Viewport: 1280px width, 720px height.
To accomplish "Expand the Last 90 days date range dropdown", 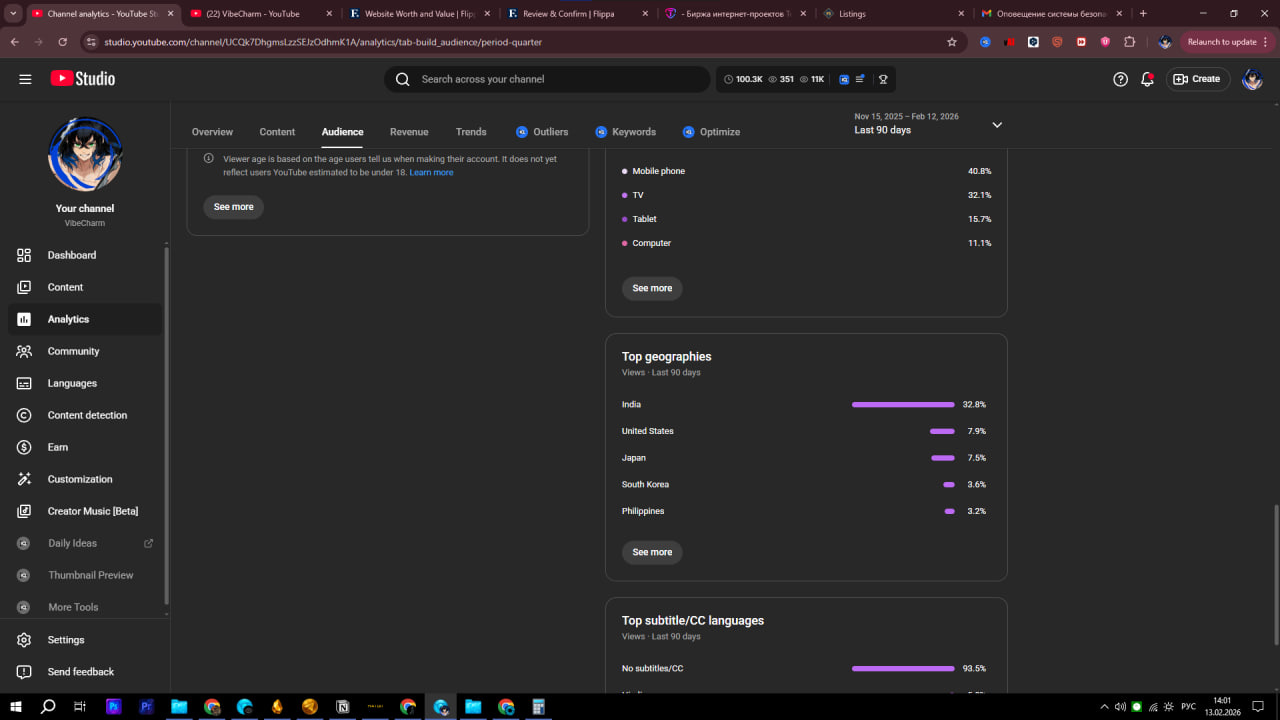I will pyautogui.click(x=997, y=125).
